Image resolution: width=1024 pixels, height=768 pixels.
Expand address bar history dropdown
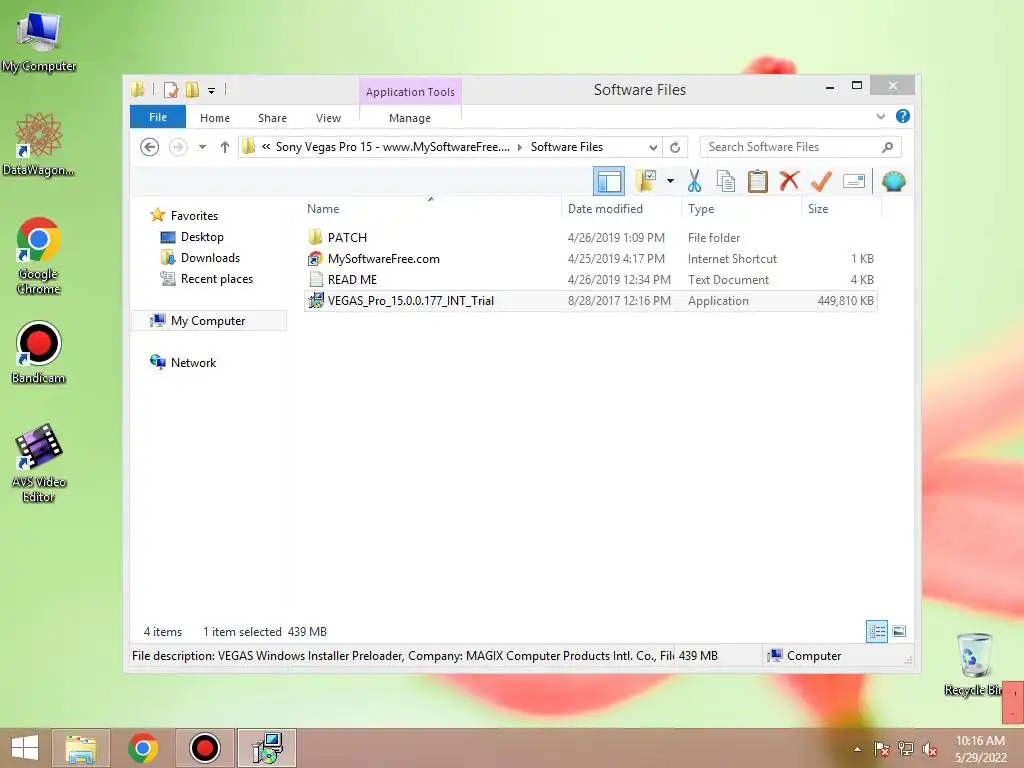coord(652,148)
